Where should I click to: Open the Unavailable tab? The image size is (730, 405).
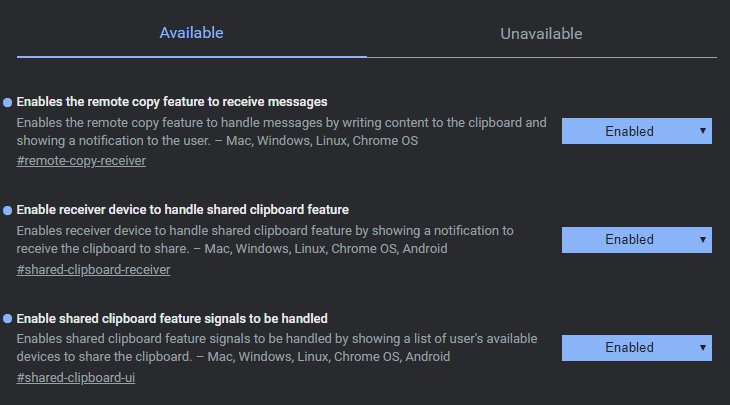(x=541, y=34)
